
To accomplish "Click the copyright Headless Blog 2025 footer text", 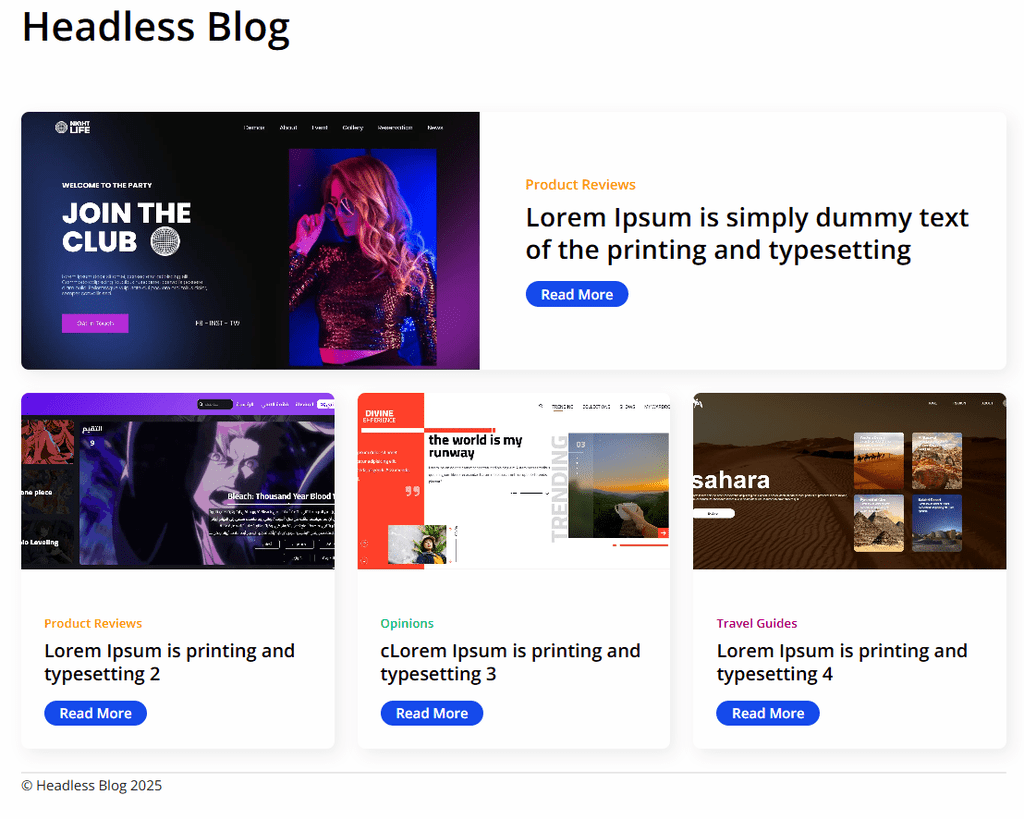I will click(x=91, y=786).
